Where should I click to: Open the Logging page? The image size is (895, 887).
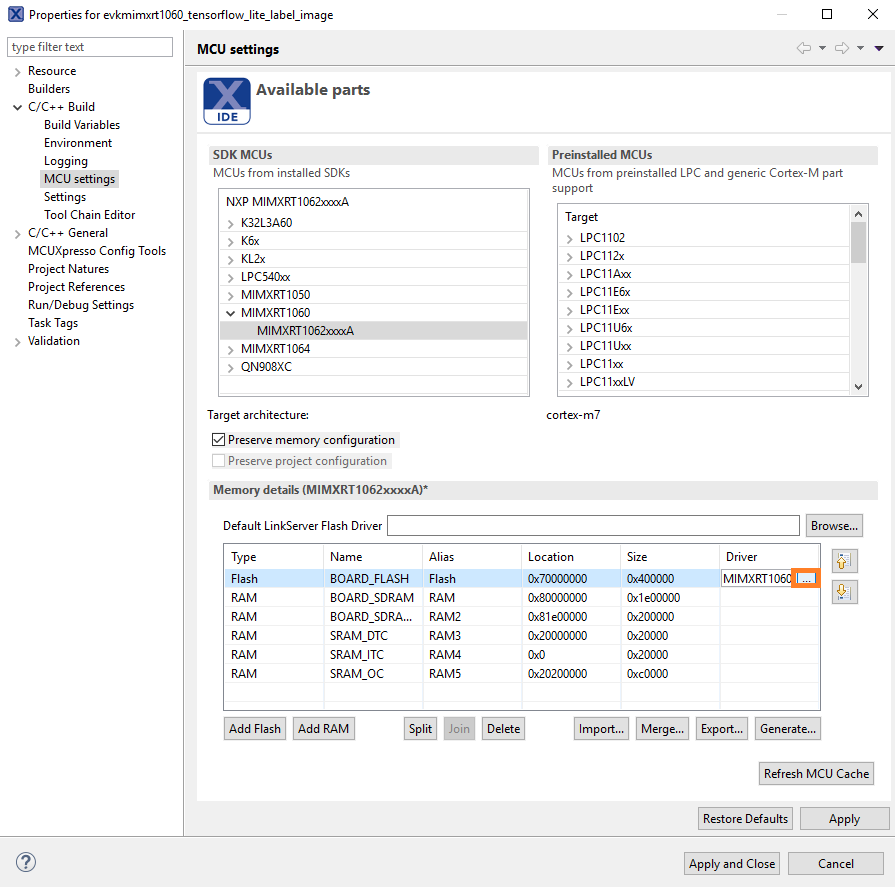pyautogui.click(x=66, y=161)
